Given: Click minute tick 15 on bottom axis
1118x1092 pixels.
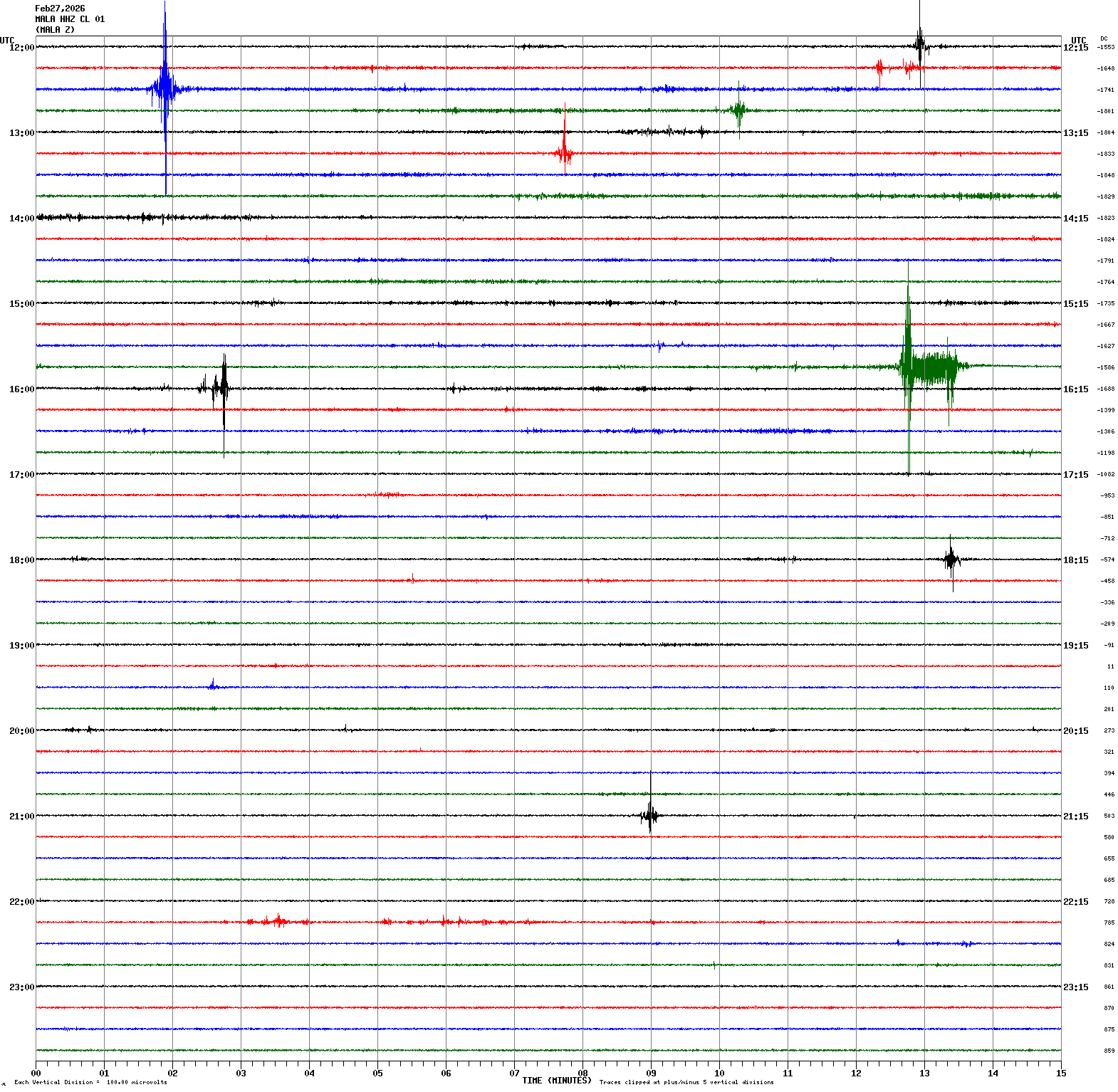Looking at the screenshot, I should [1061, 1073].
